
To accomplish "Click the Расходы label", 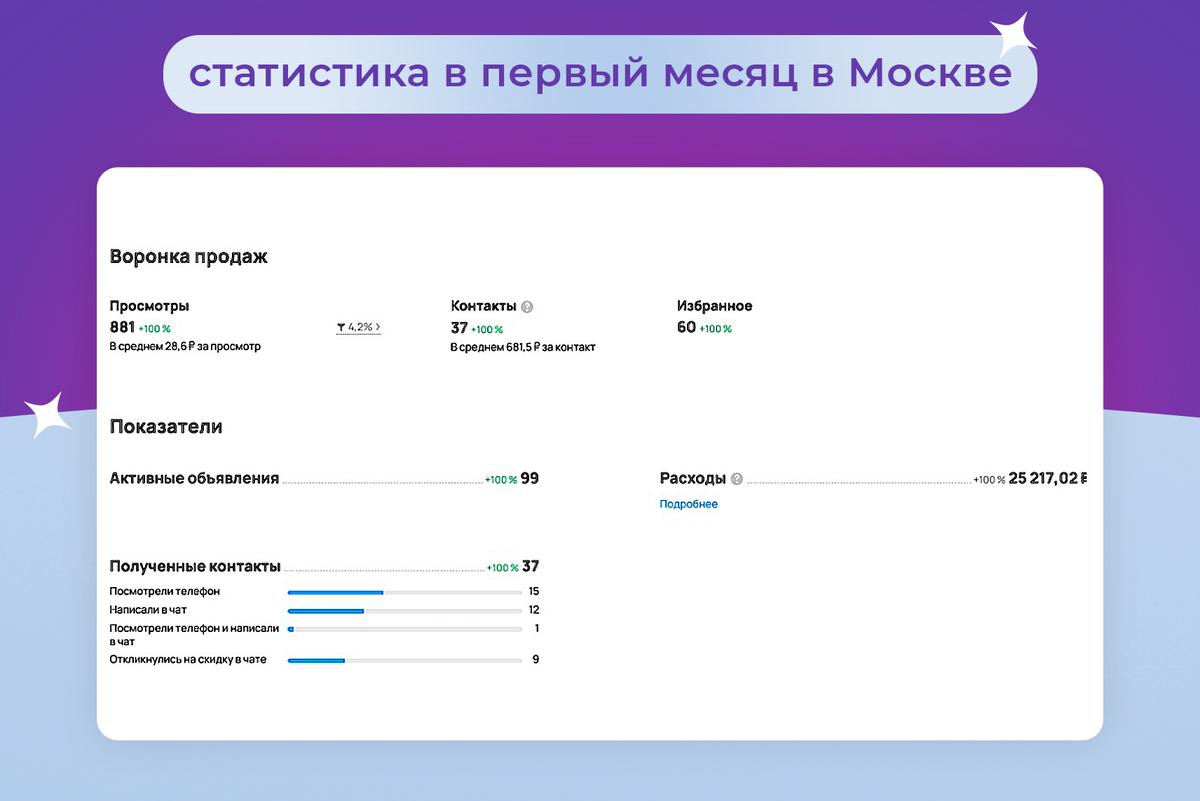I will click(693, 478).
